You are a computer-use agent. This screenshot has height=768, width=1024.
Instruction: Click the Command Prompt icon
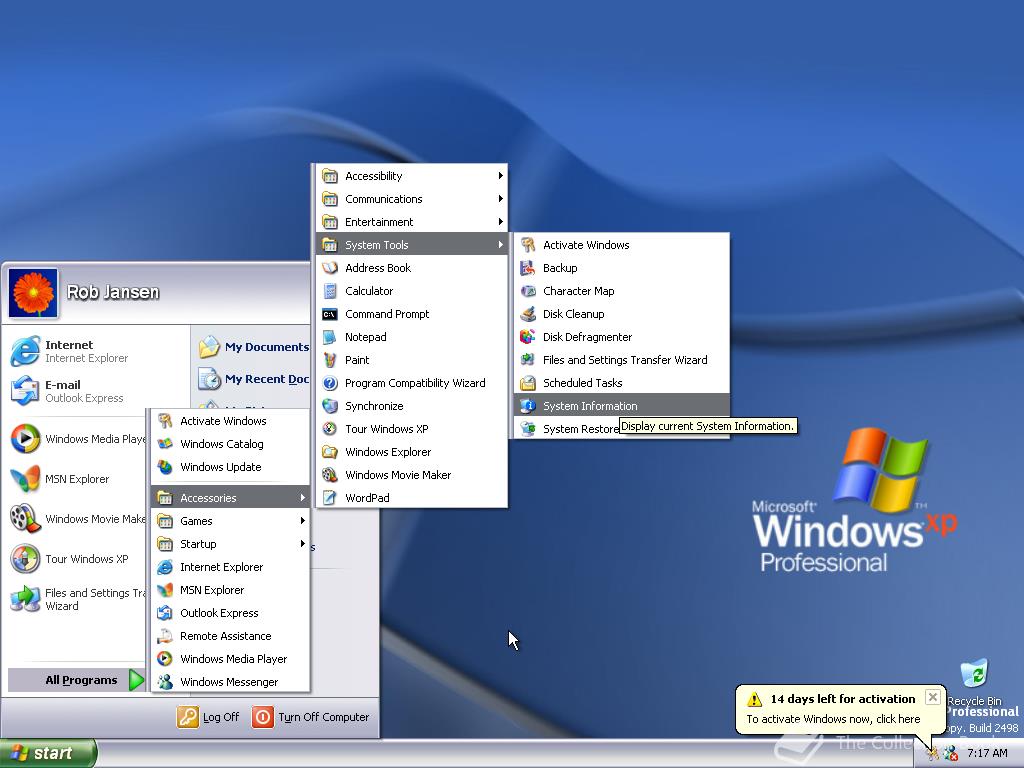click(x=330, y=314)
